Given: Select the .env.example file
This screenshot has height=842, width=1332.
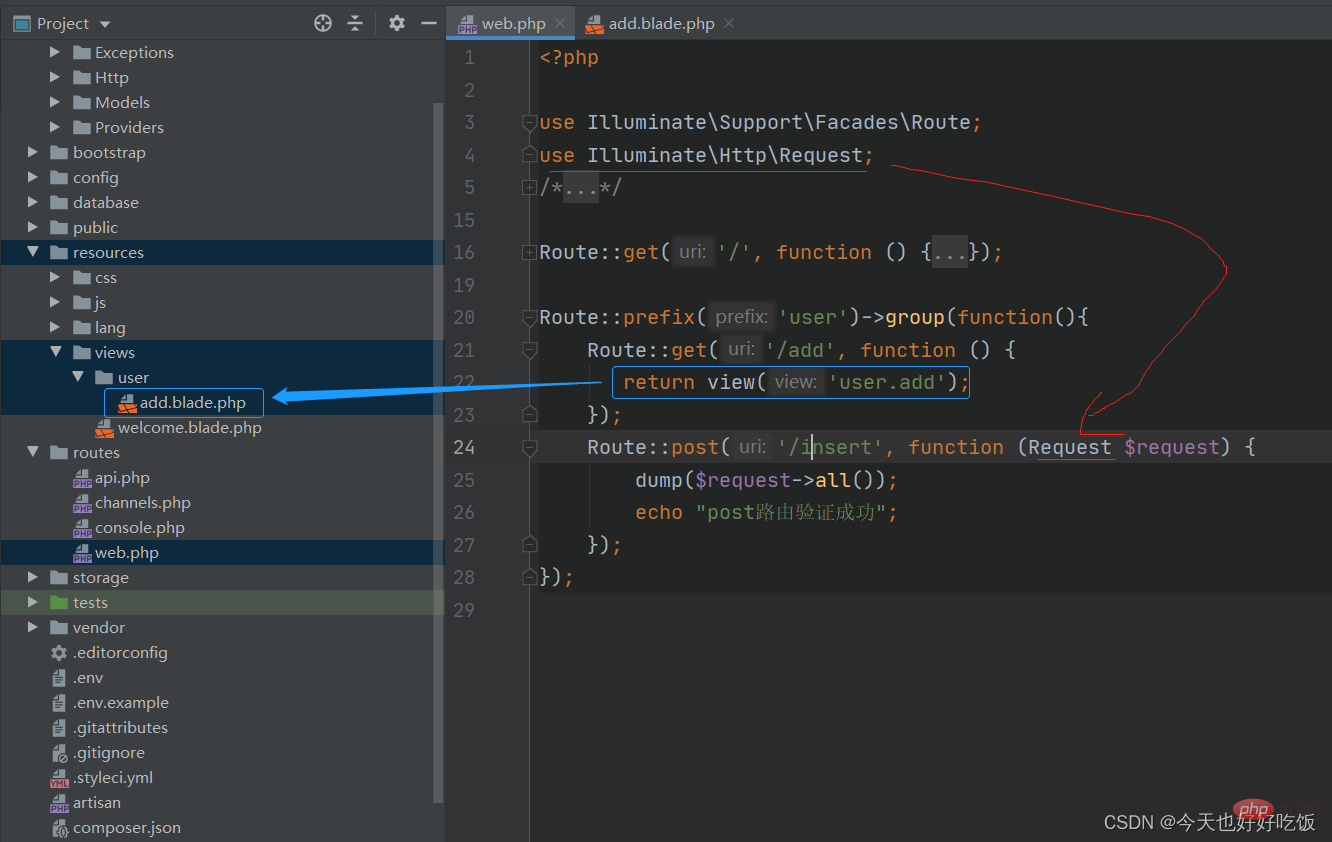Looking at the screenshot, I should point(120,702).
